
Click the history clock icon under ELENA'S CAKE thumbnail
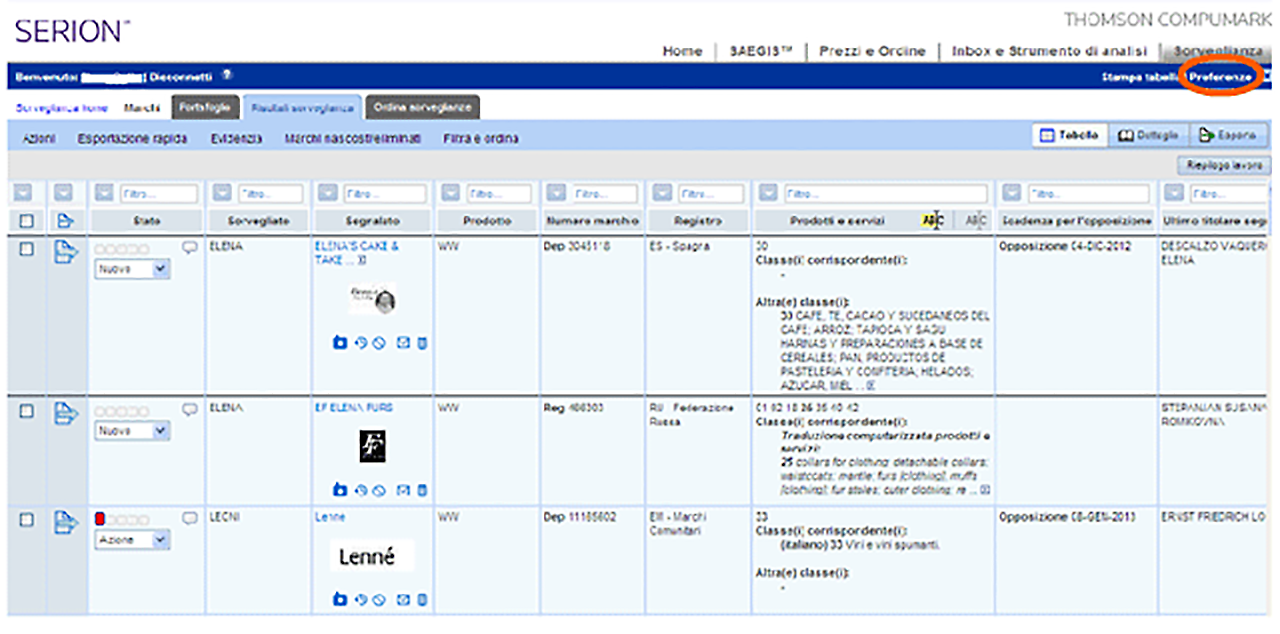click(x=359, y=343)
